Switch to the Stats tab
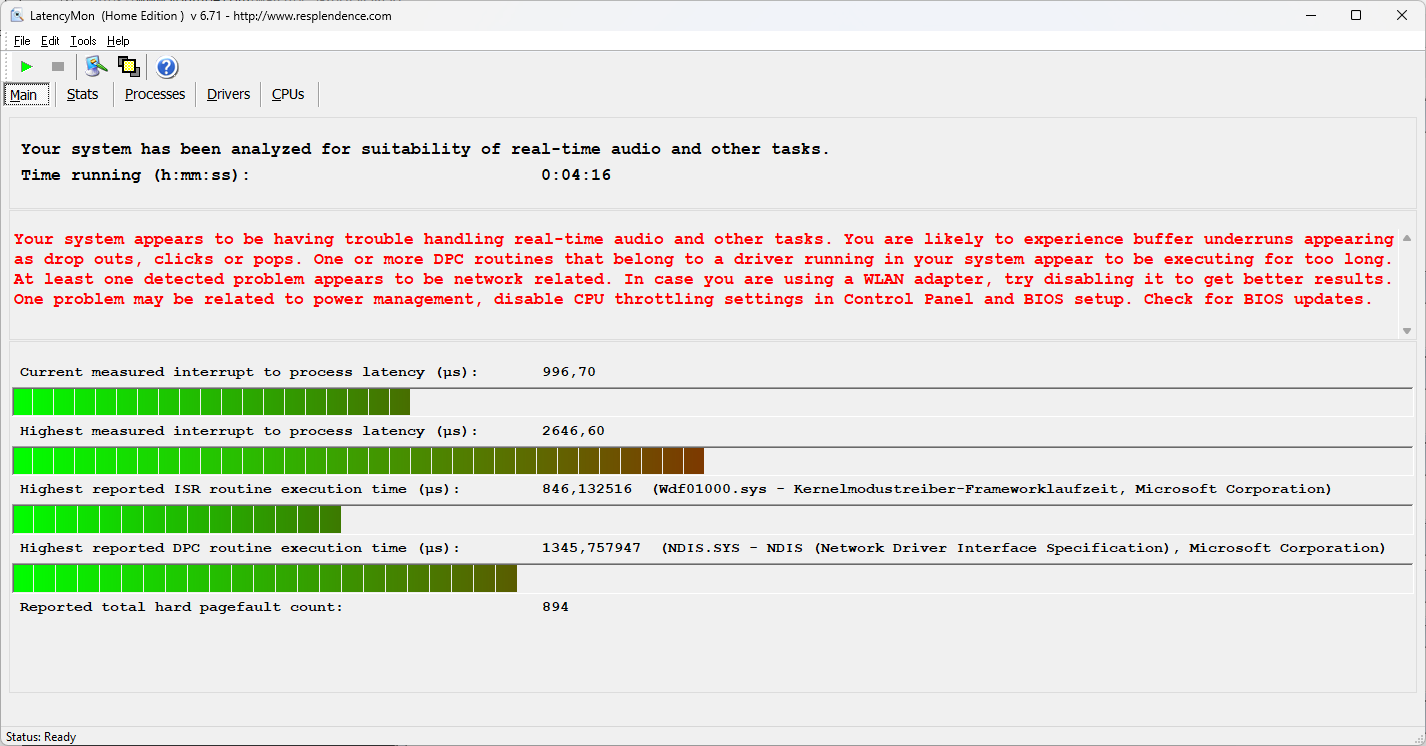The height and width of the screenshot is (746, 1426). point(83,94)
